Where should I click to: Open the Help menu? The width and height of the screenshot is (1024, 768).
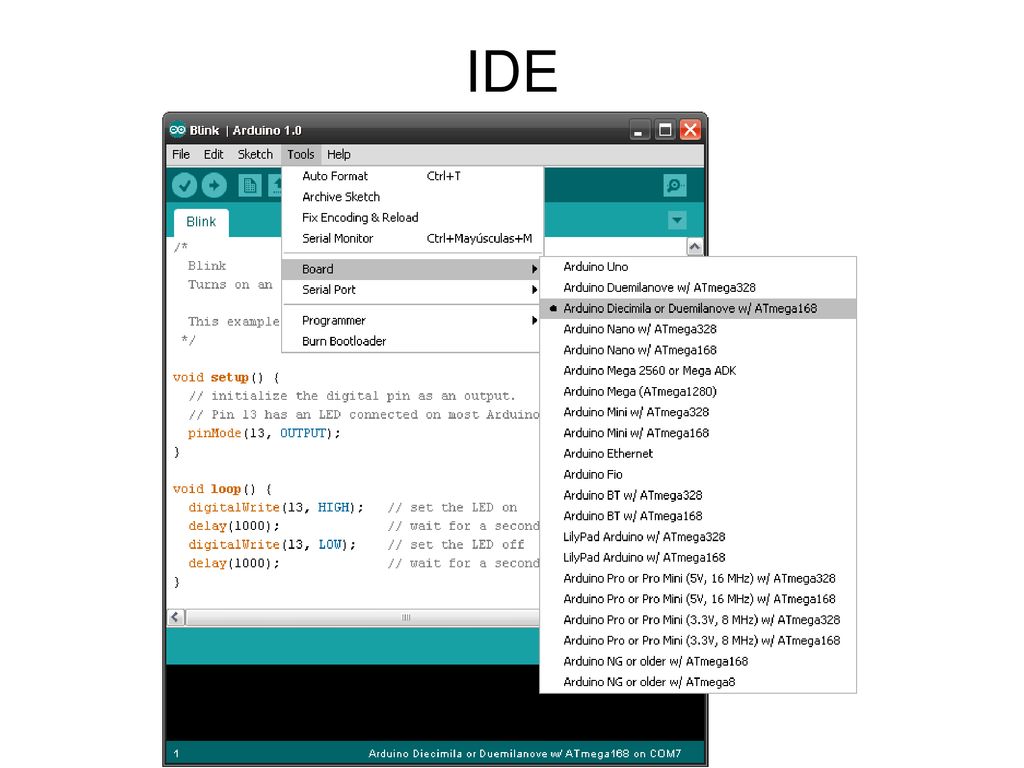[338, 155]
